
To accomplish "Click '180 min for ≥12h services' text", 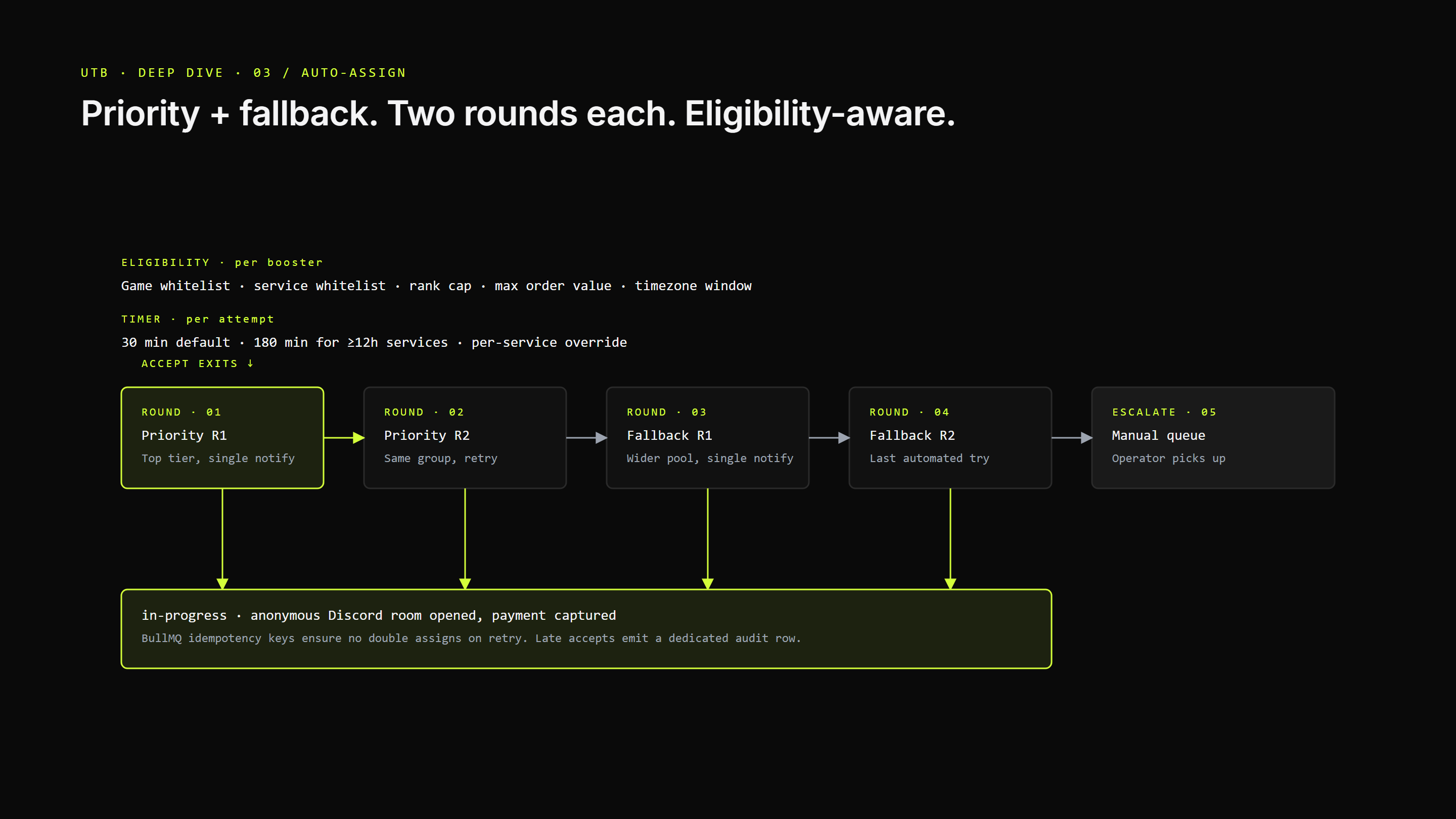I will (x=351, y=343).
